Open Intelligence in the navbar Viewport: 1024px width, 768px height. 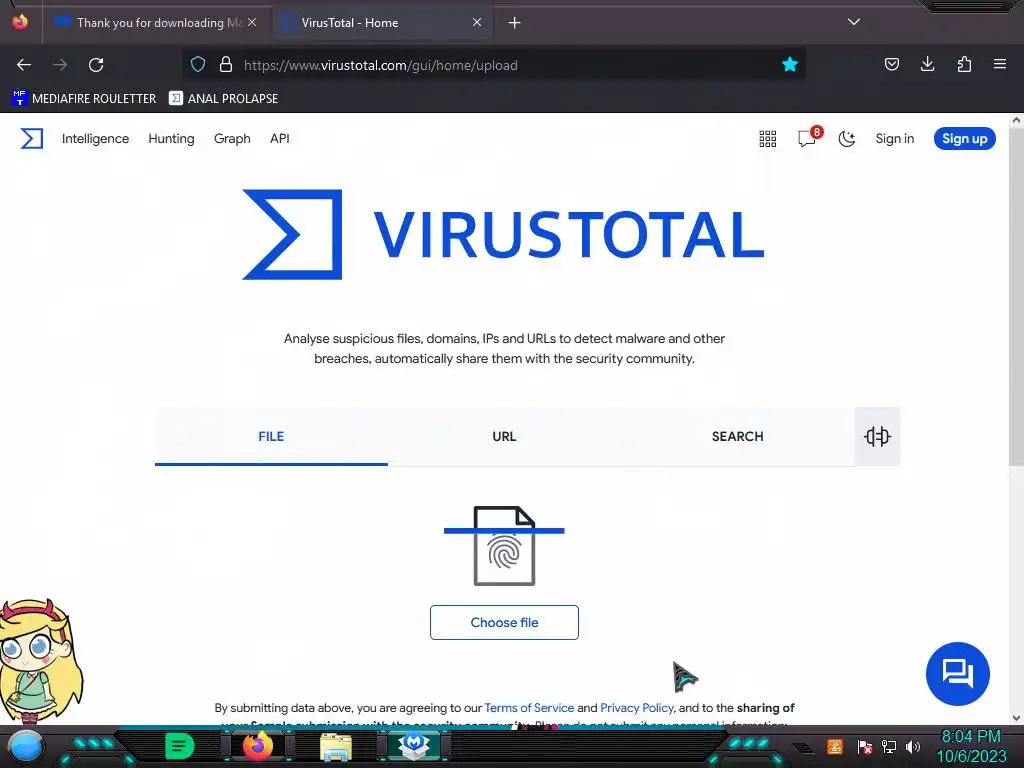point(95,138)
